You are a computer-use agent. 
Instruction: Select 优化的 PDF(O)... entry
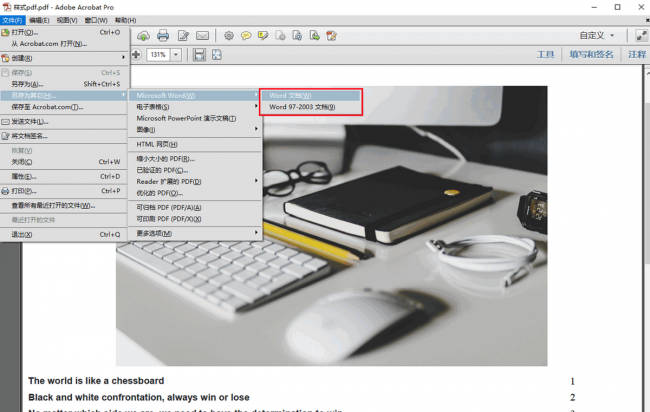tap(195, 193)
